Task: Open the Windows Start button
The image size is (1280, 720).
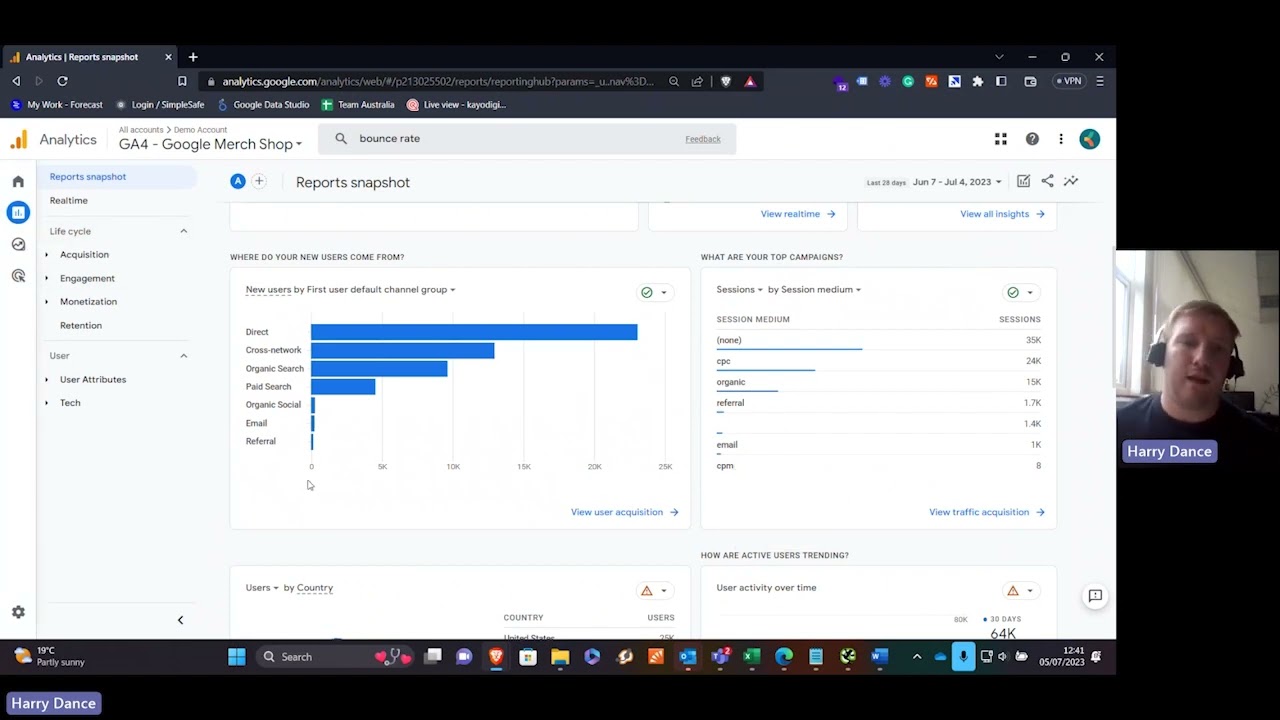Action: tap(237, 657)
